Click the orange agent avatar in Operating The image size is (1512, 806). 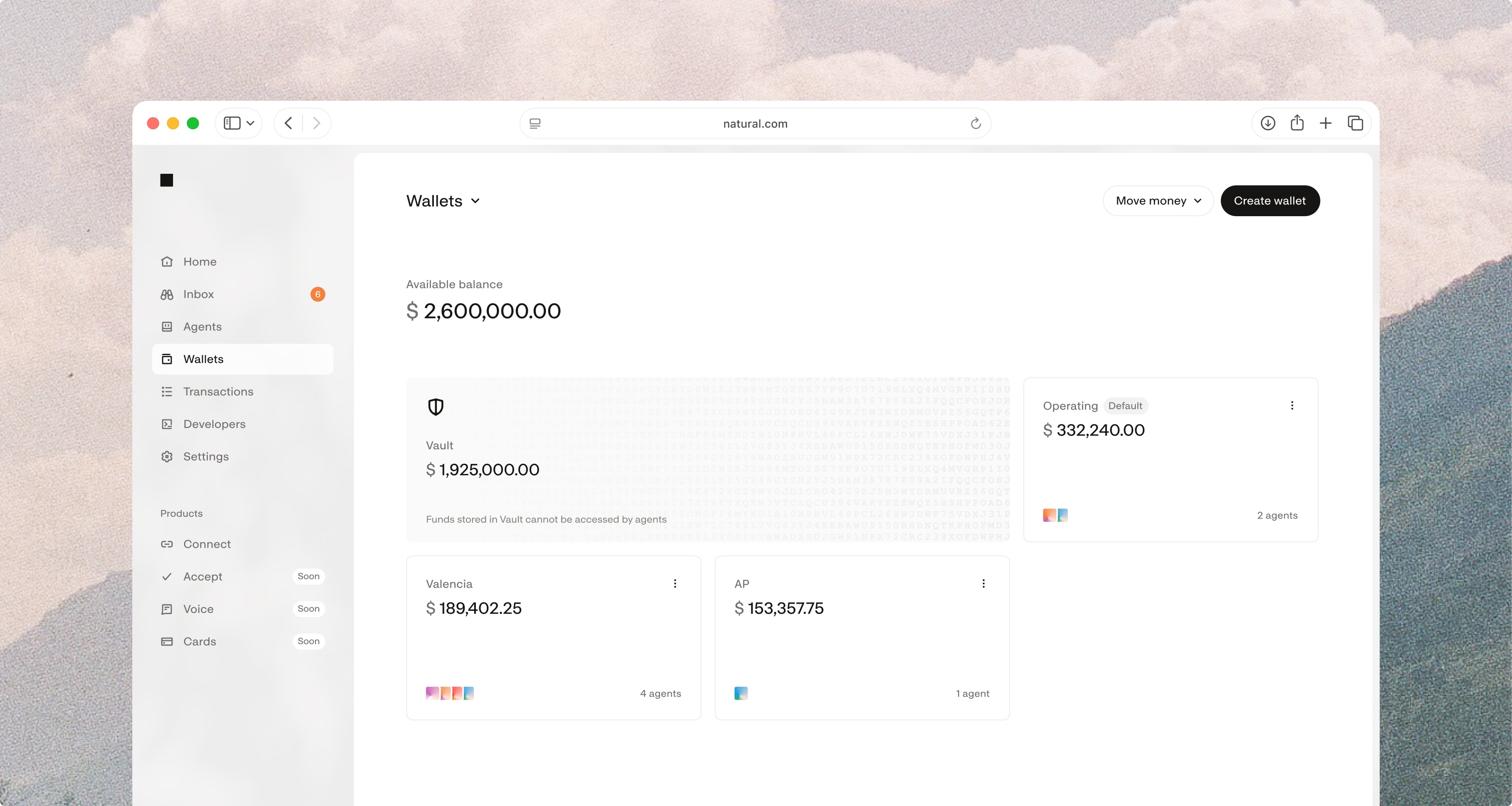coord(1049,516)
